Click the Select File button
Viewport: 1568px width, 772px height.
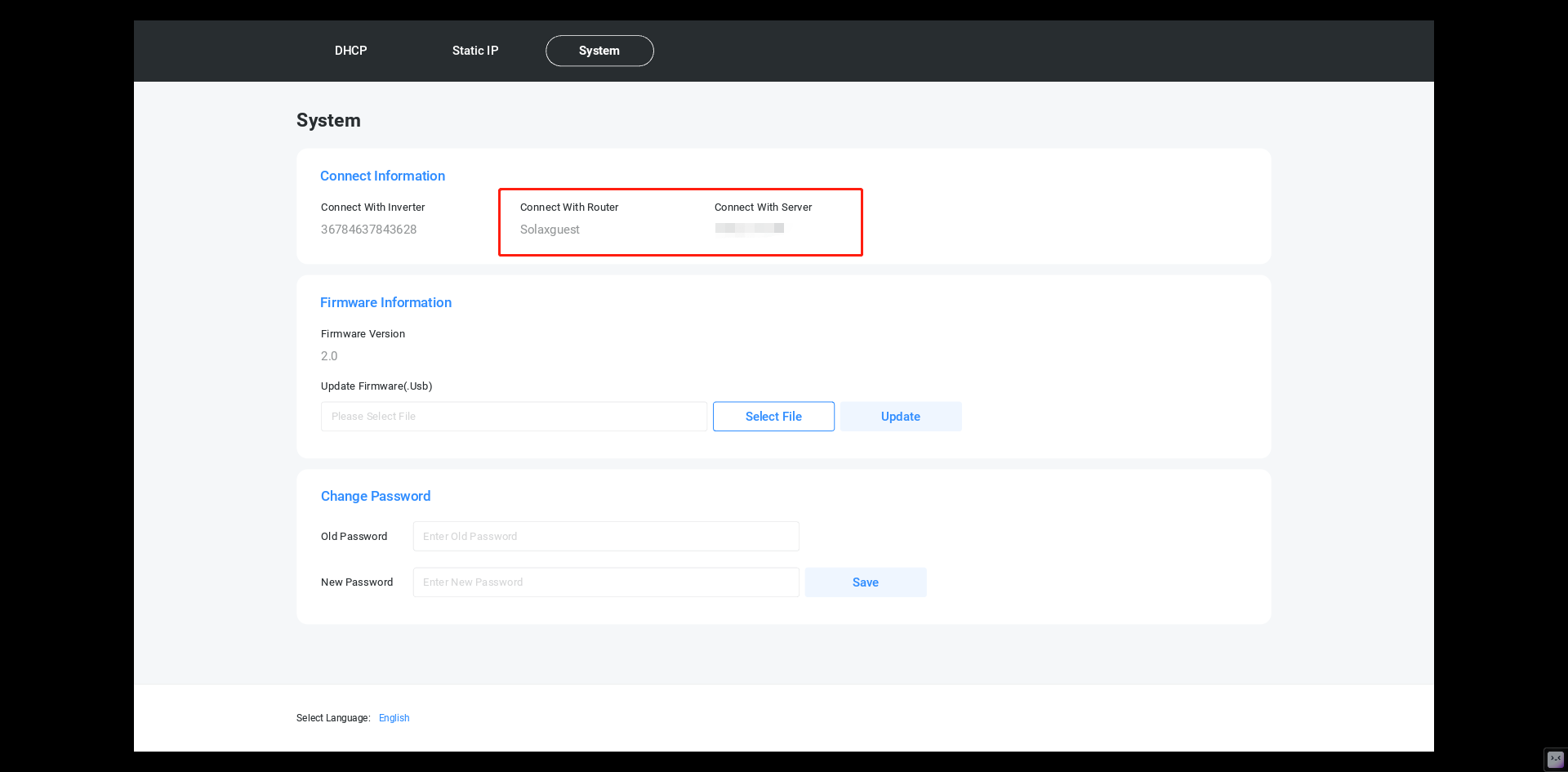[773, 417]
